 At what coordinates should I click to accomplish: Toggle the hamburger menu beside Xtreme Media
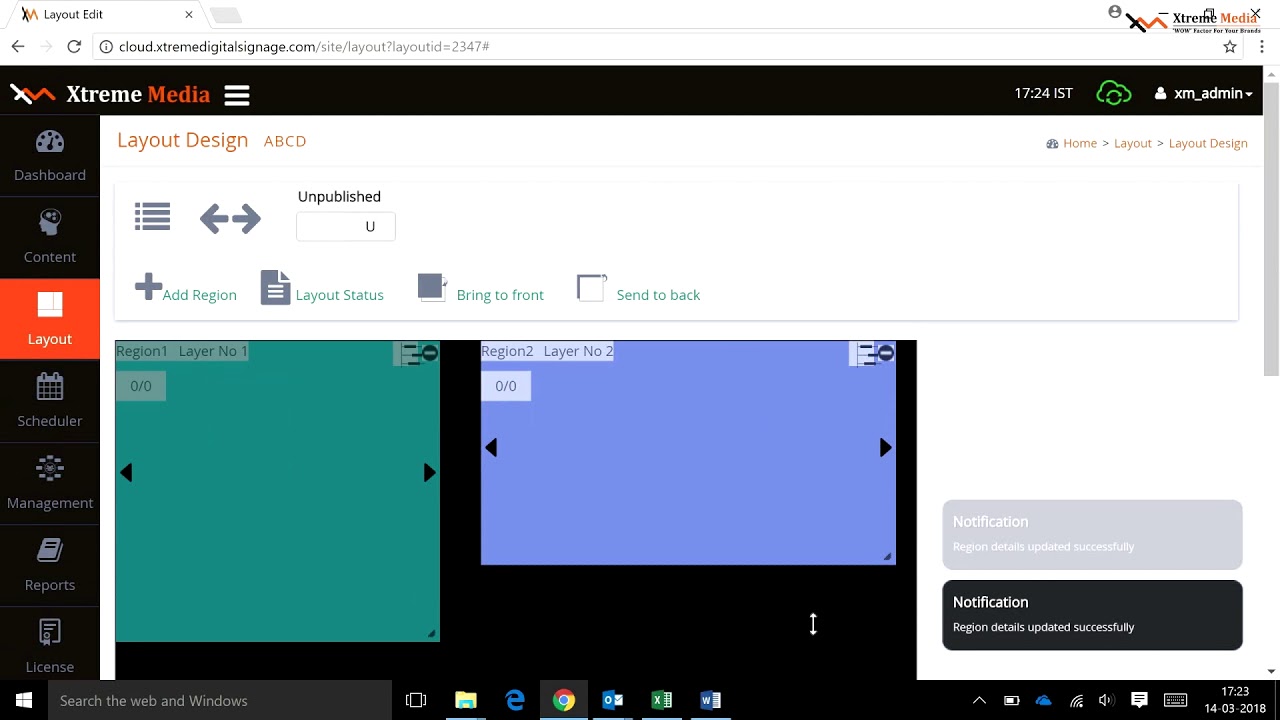237,95
